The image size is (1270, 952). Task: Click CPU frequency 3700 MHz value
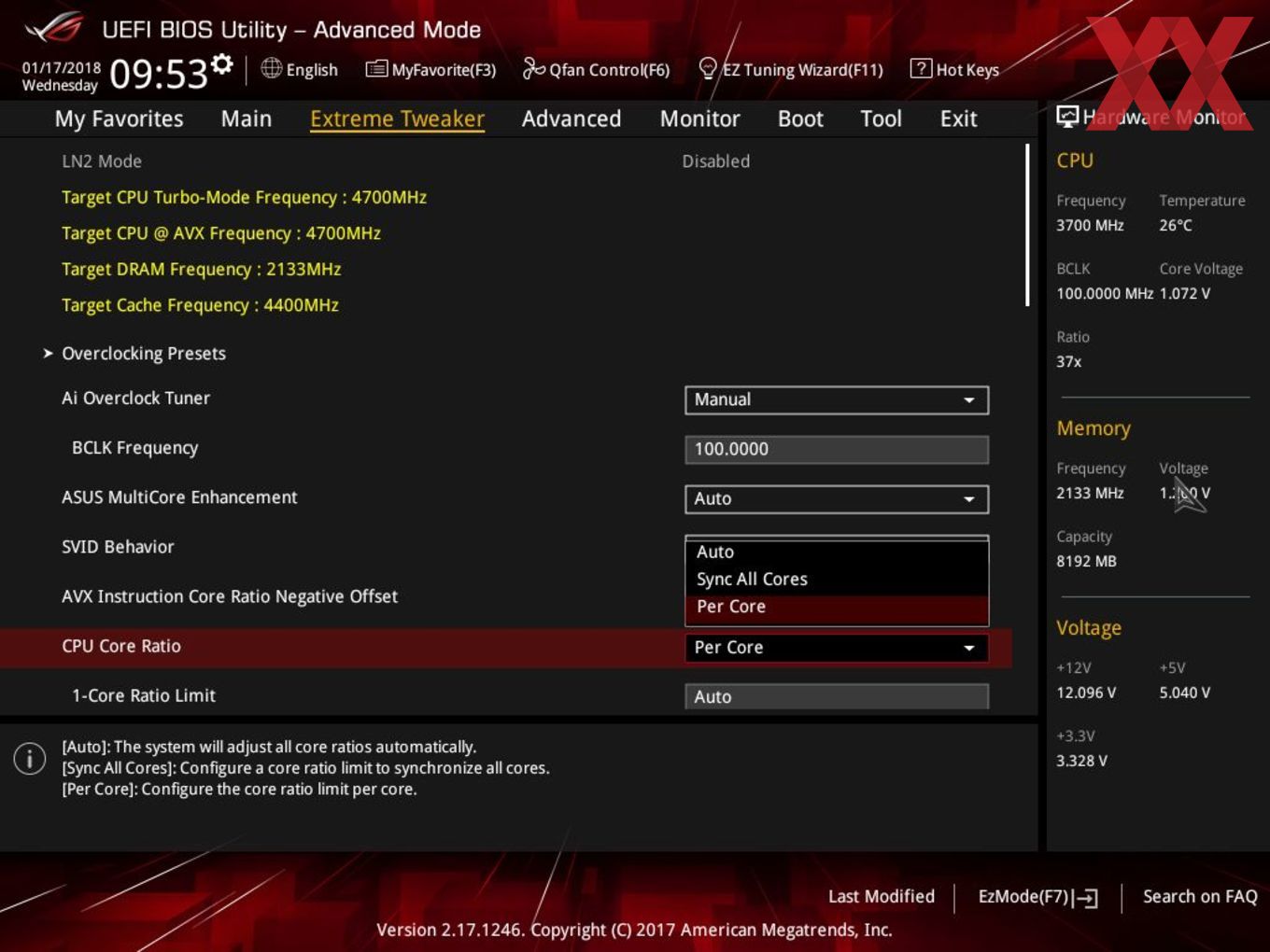1090,225
